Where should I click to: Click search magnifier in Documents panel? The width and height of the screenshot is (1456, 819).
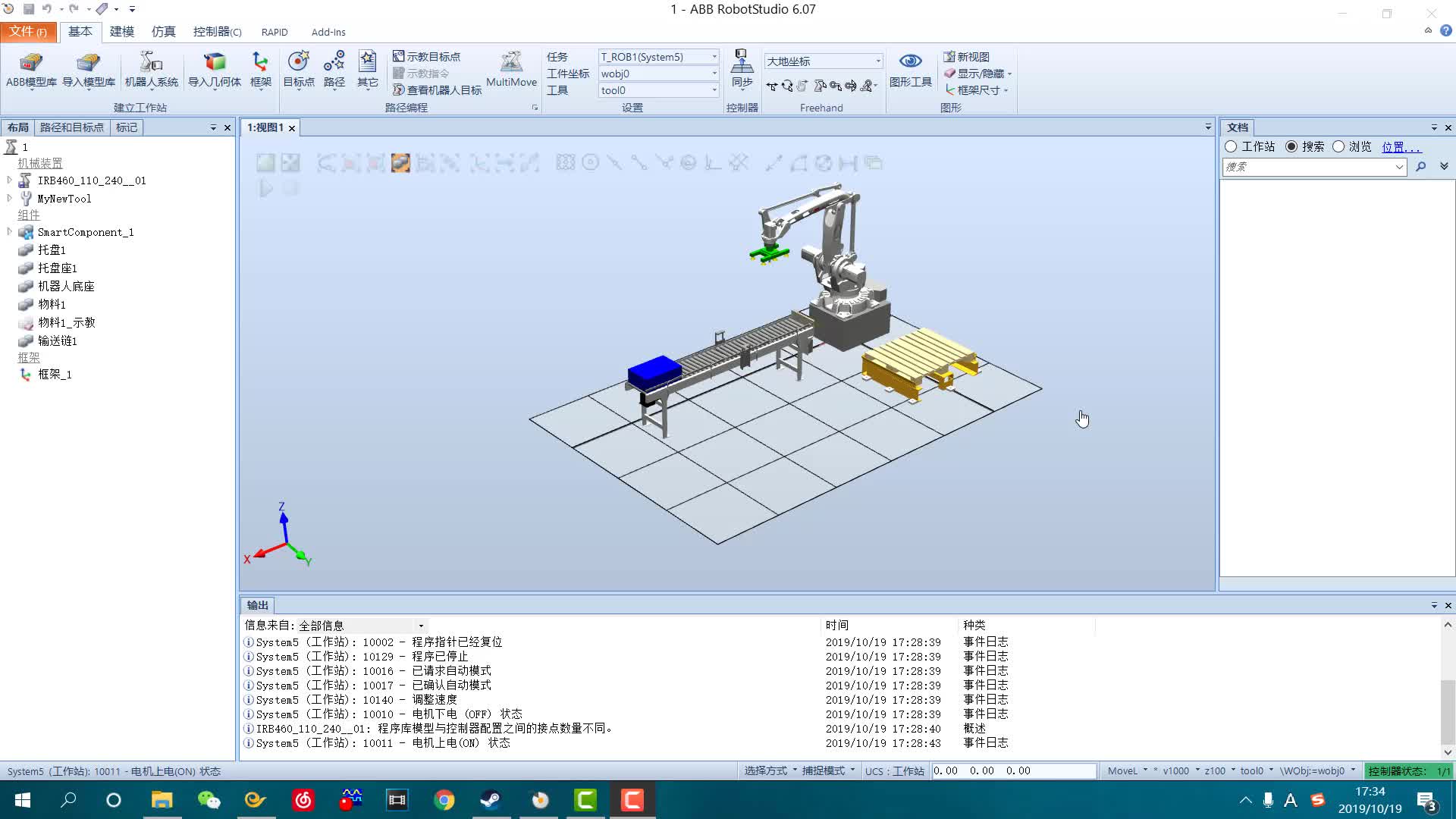click(1421, 166)
